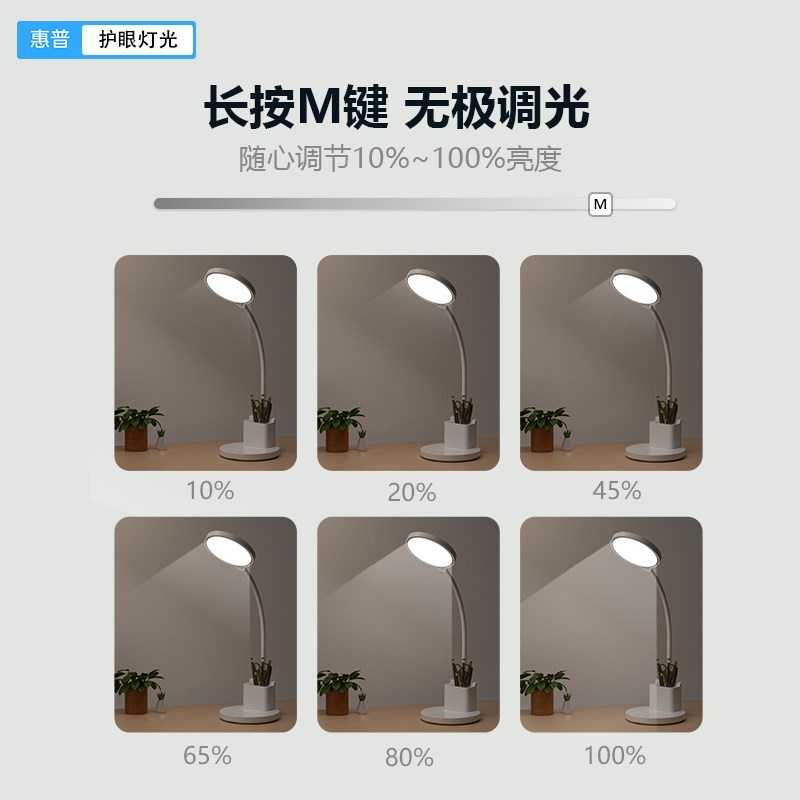Click the lamp head in 100% image
This screenshot has width=800, height=800.
coord(635,550)
